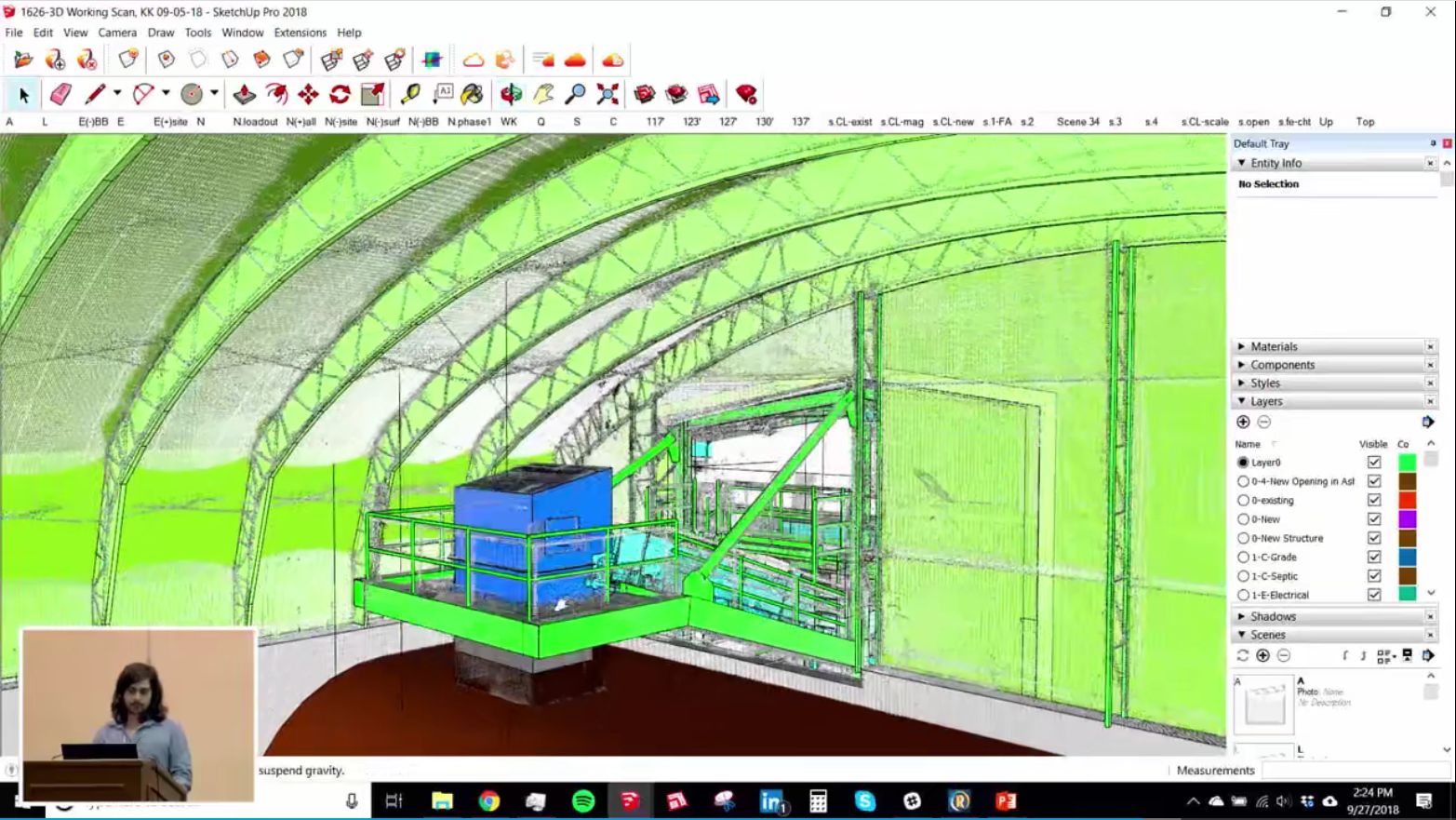Open the Line tool dropdown arrow
Screen dimensions: 1456x820
(x=117, y=93)
